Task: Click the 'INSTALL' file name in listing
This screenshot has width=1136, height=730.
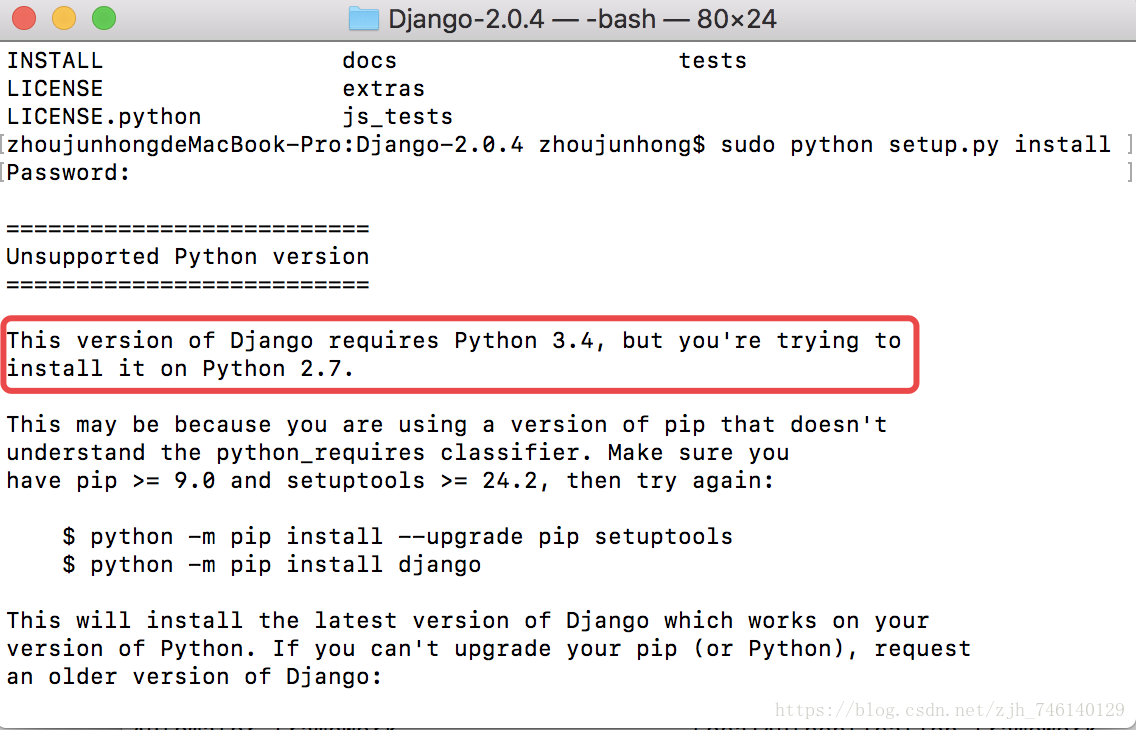Action: (x=55, y=61)
